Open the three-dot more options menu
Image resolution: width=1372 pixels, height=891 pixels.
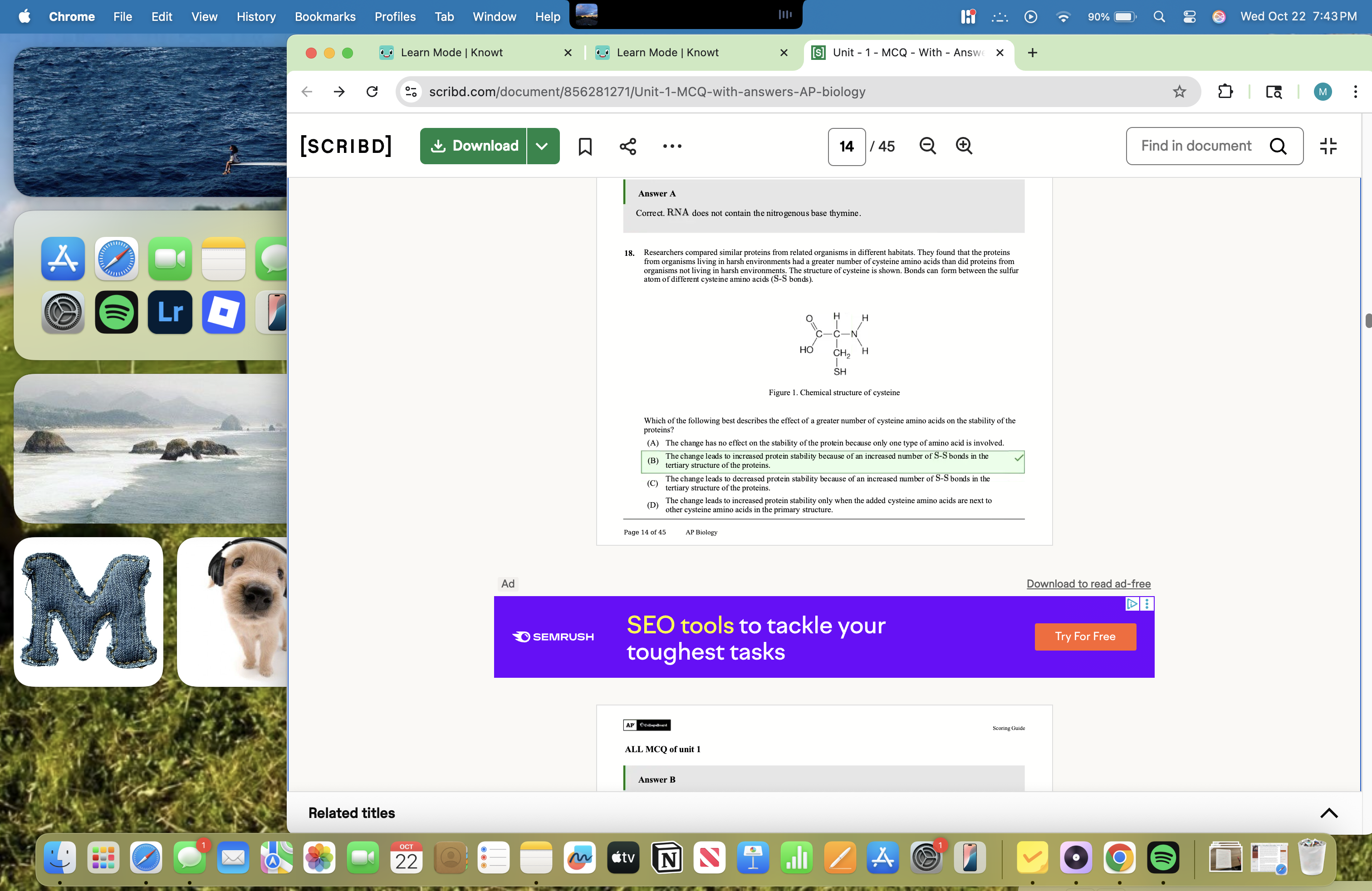click(671, 147)
